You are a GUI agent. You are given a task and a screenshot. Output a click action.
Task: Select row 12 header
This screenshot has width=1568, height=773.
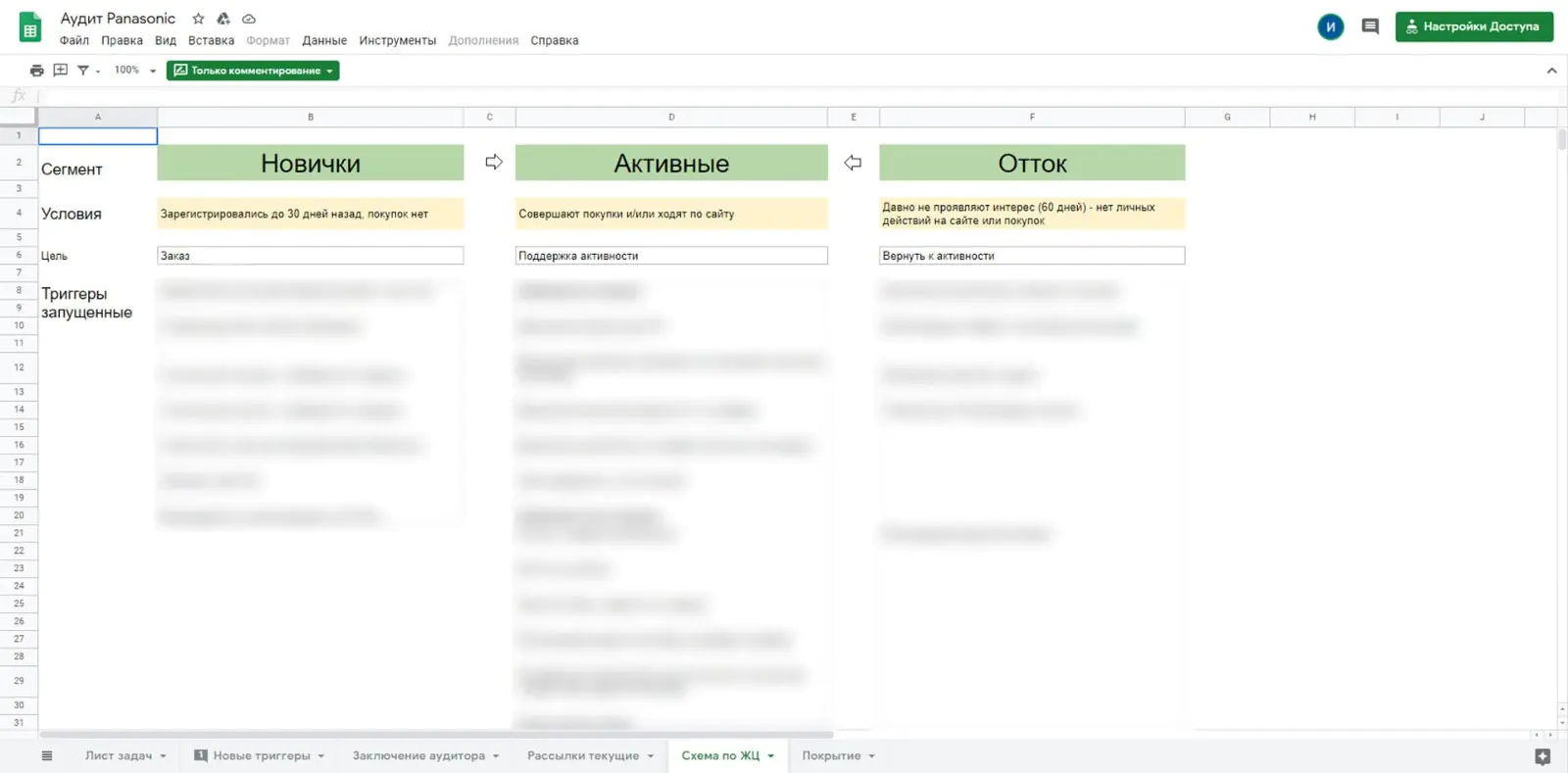(x=19, y=367)
